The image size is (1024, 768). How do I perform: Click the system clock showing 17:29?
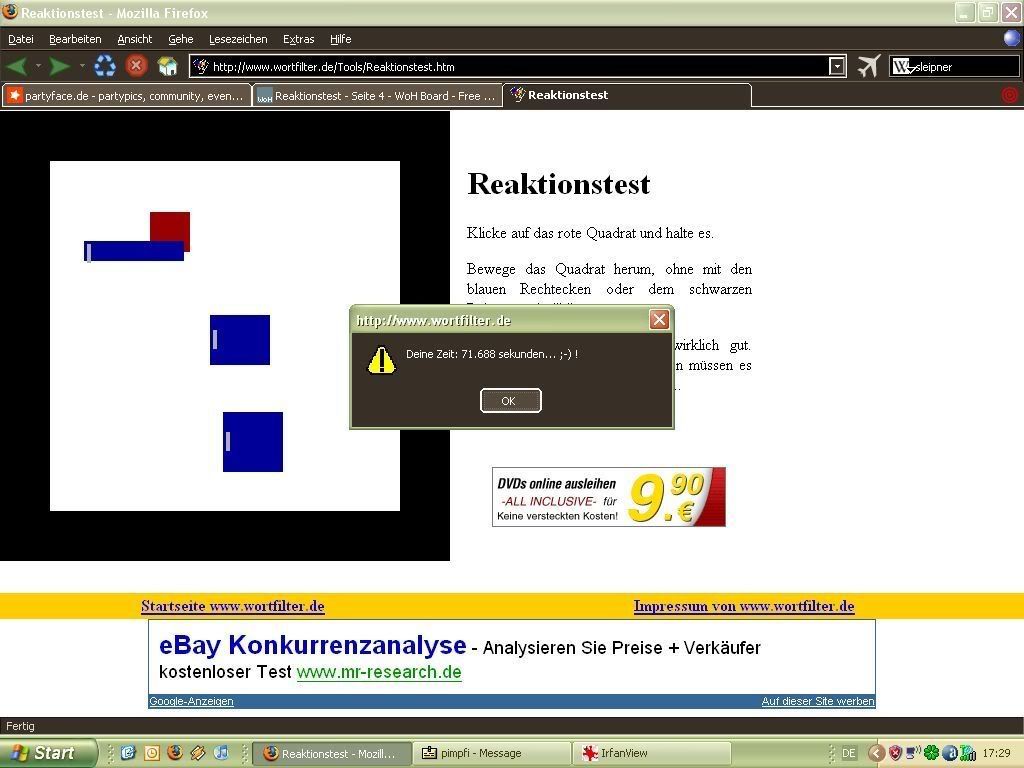coord(996,753)
